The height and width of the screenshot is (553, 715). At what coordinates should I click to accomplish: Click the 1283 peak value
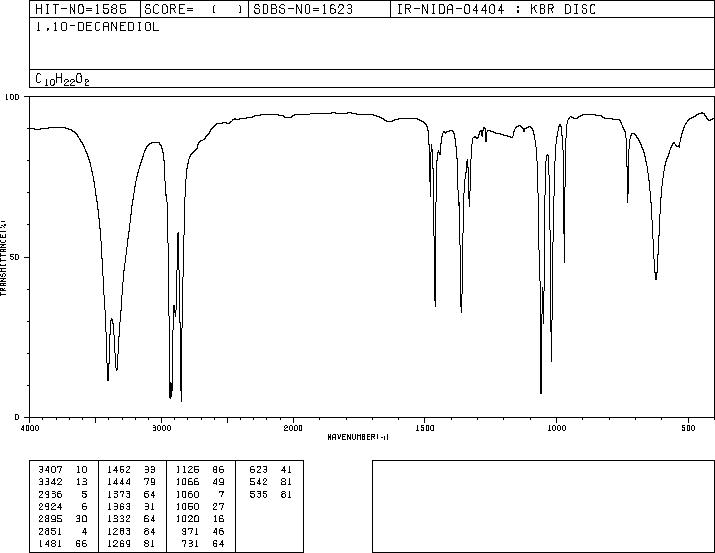119,531
